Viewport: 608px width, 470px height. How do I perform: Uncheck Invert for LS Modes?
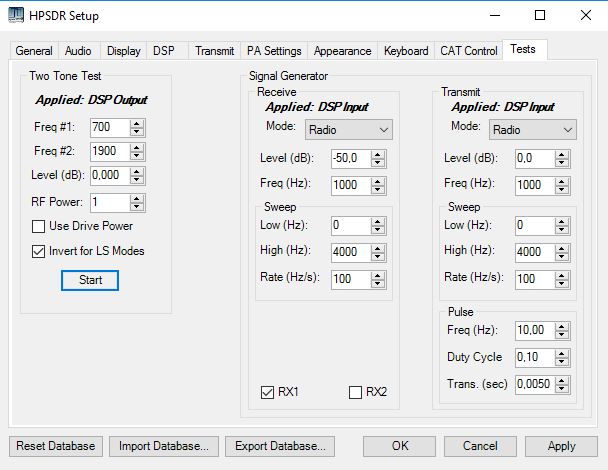38,251
